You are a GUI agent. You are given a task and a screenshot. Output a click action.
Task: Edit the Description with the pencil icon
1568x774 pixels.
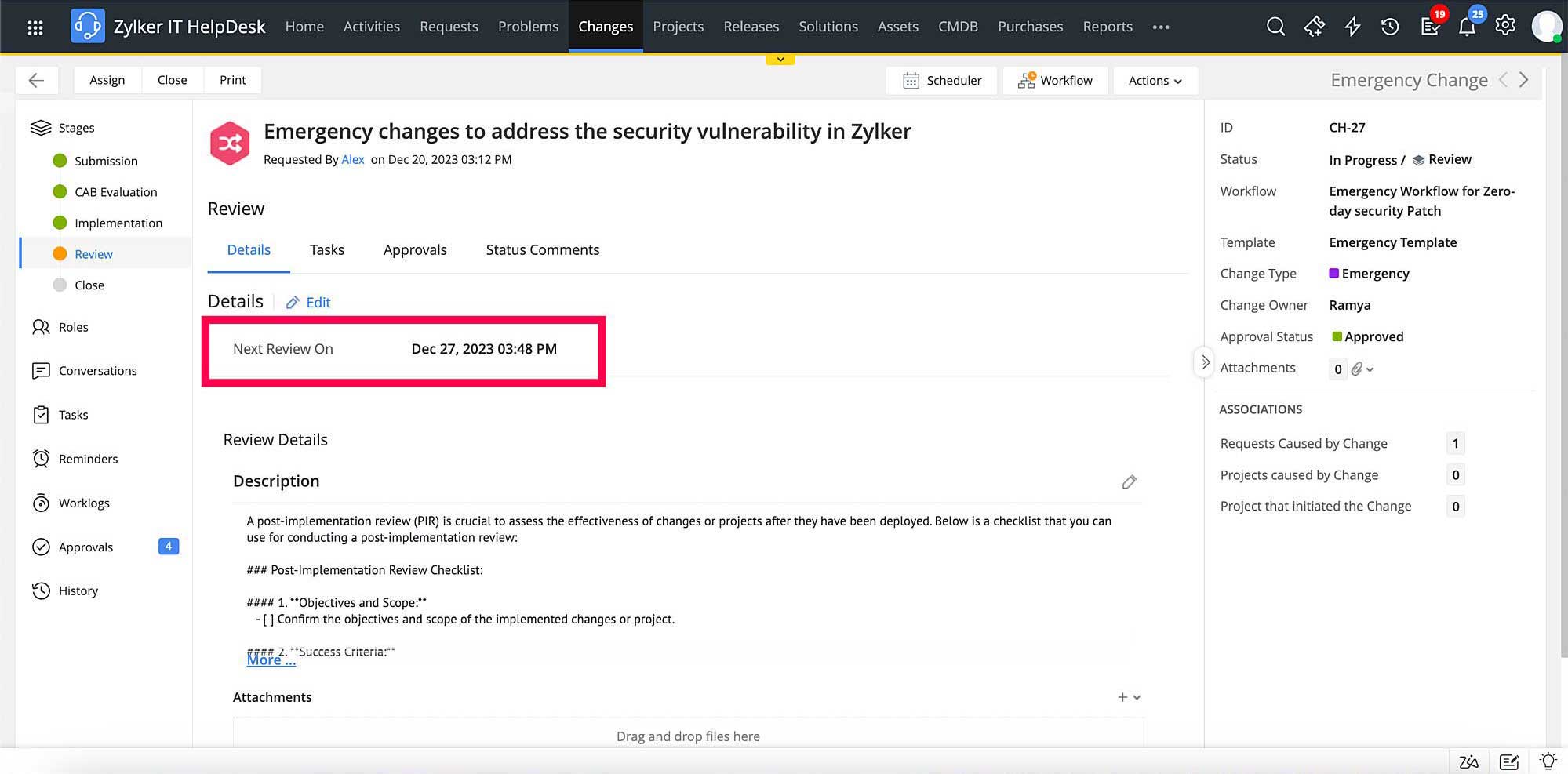click(1129, 481)
